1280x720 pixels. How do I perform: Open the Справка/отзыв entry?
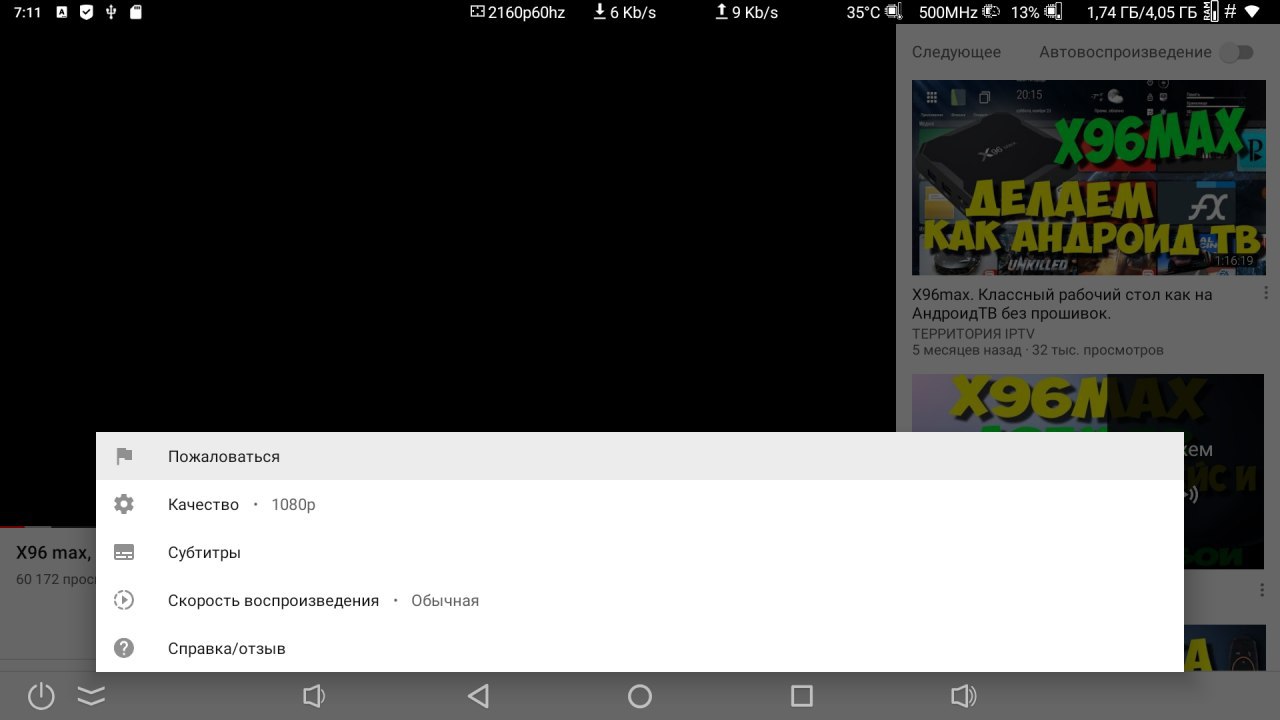coord(640,648)
